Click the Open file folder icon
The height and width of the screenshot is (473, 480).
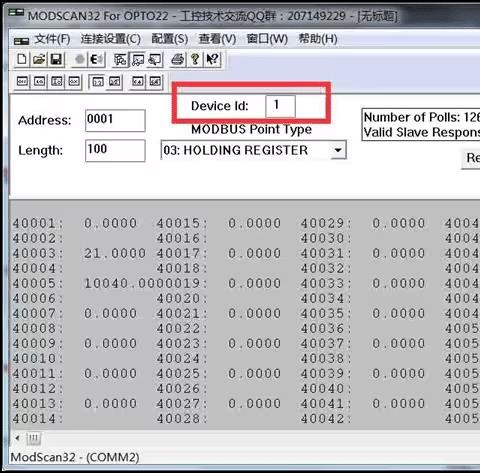point(39,60)
